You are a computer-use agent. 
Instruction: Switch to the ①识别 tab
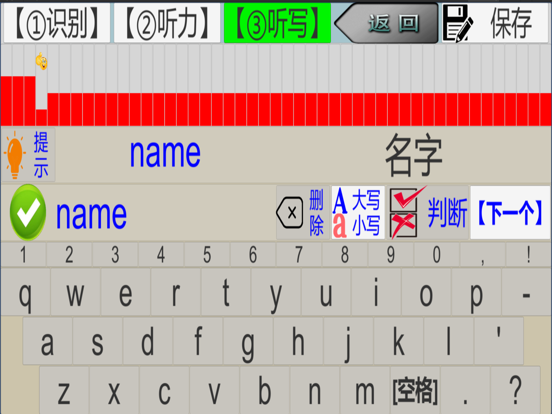pos(57,23)
